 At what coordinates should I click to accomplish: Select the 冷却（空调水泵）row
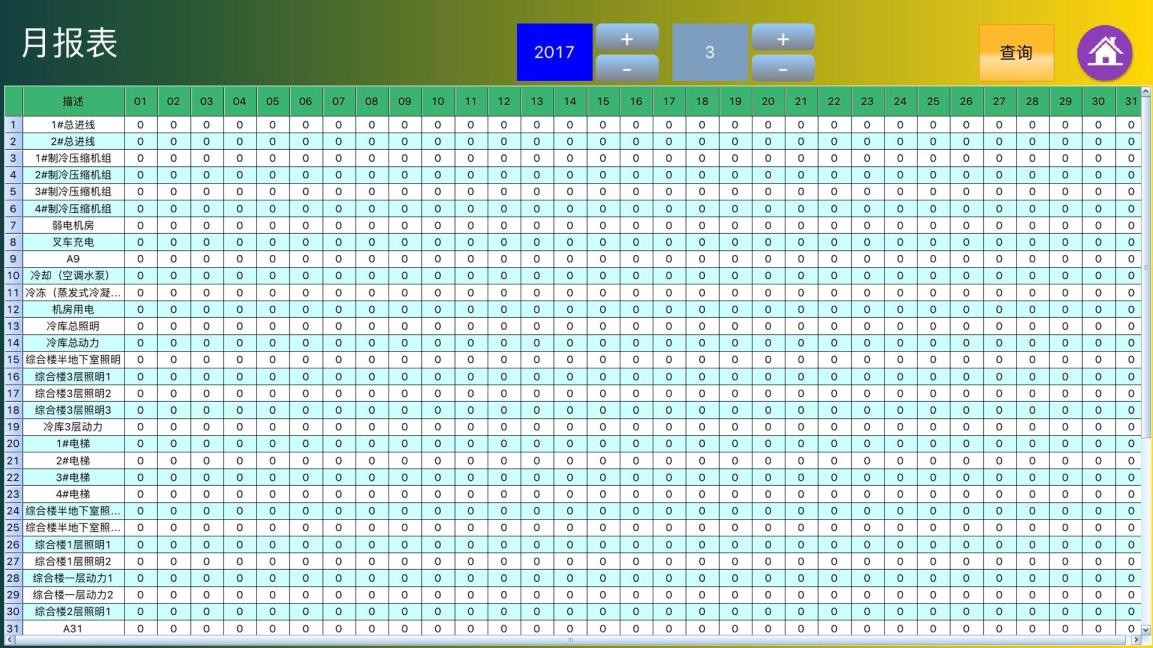point(573,276)
